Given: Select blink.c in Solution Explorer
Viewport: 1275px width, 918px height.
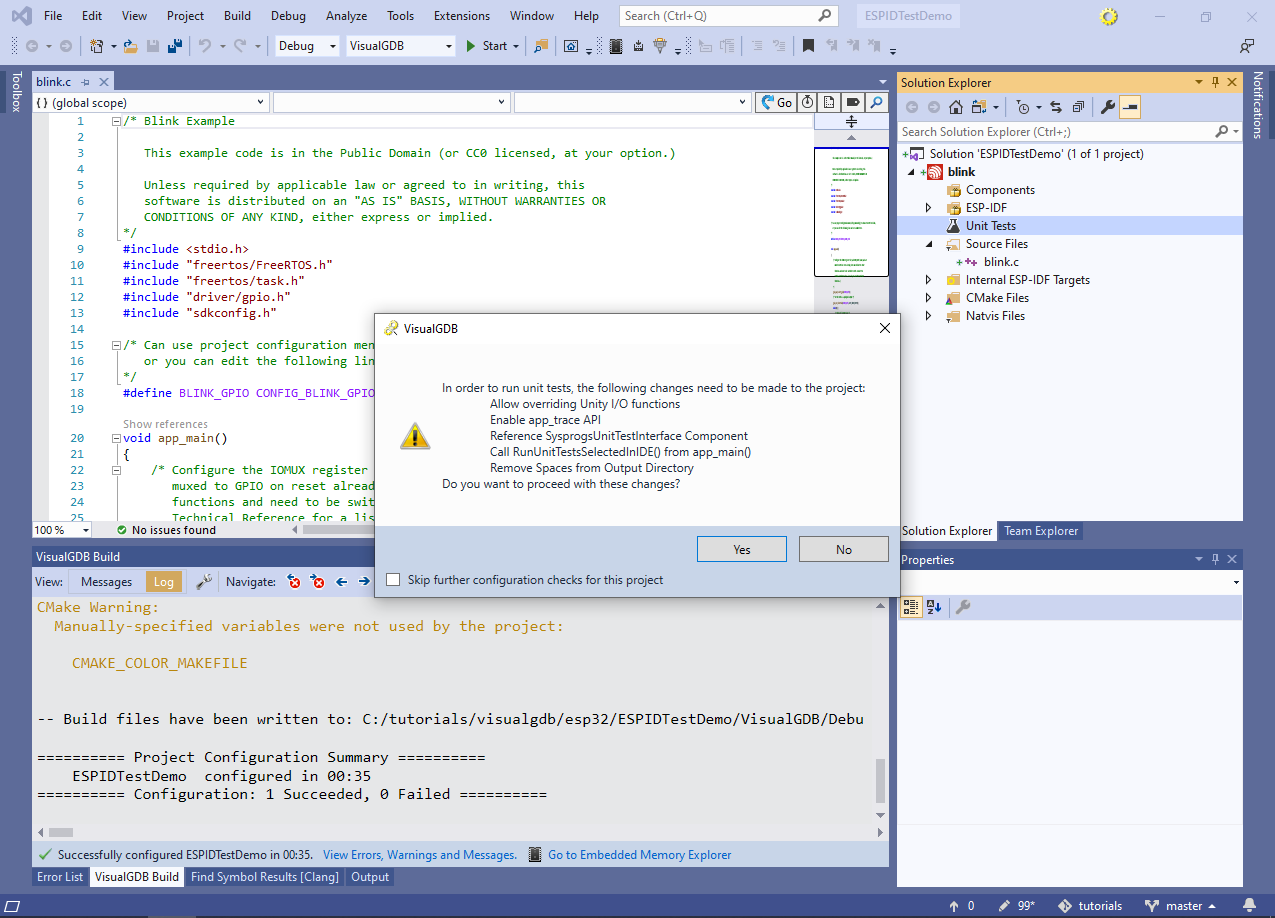Looking at the screenshot, I should (x=1001, y=262).
